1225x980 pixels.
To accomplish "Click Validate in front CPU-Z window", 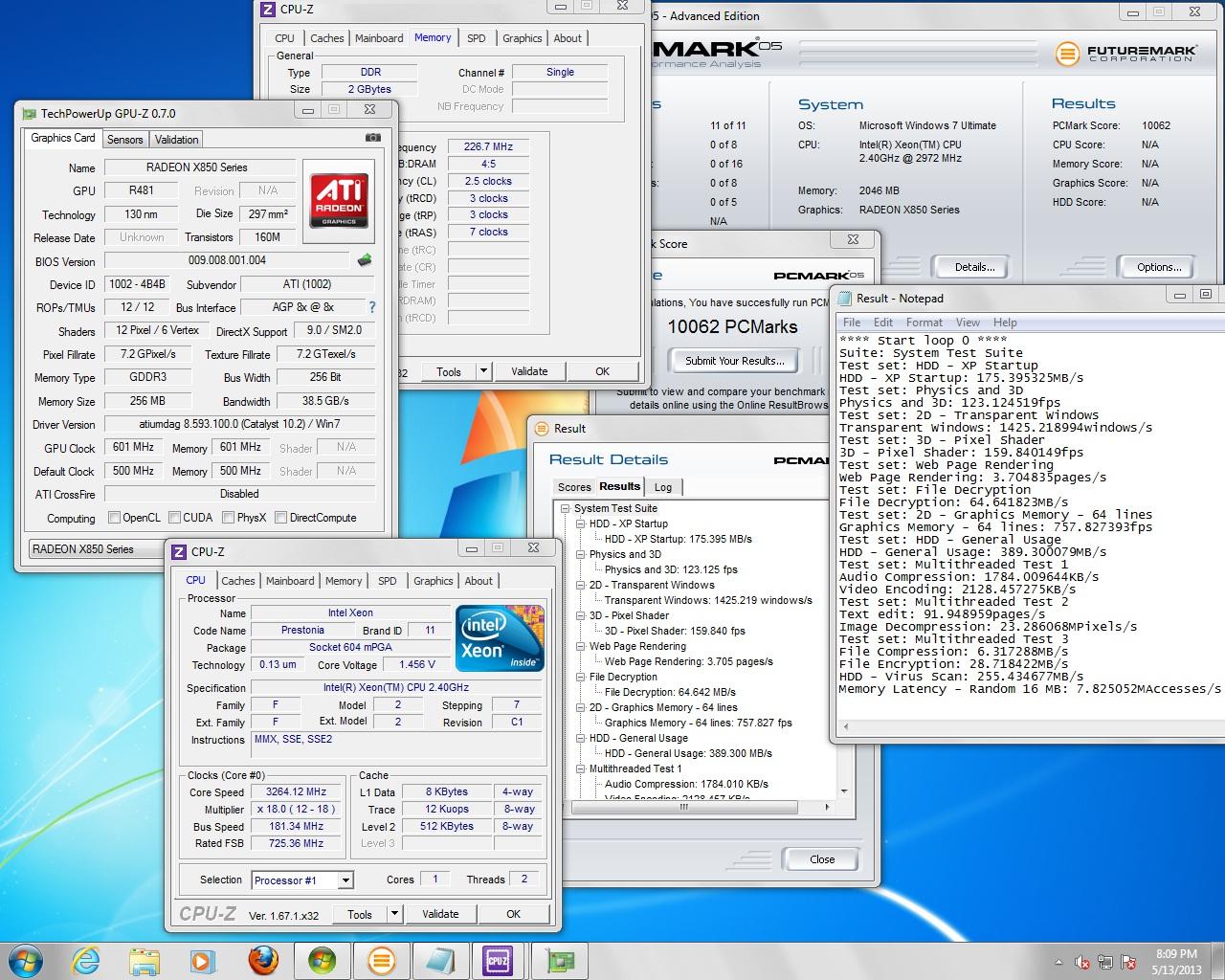I will 440,914.
